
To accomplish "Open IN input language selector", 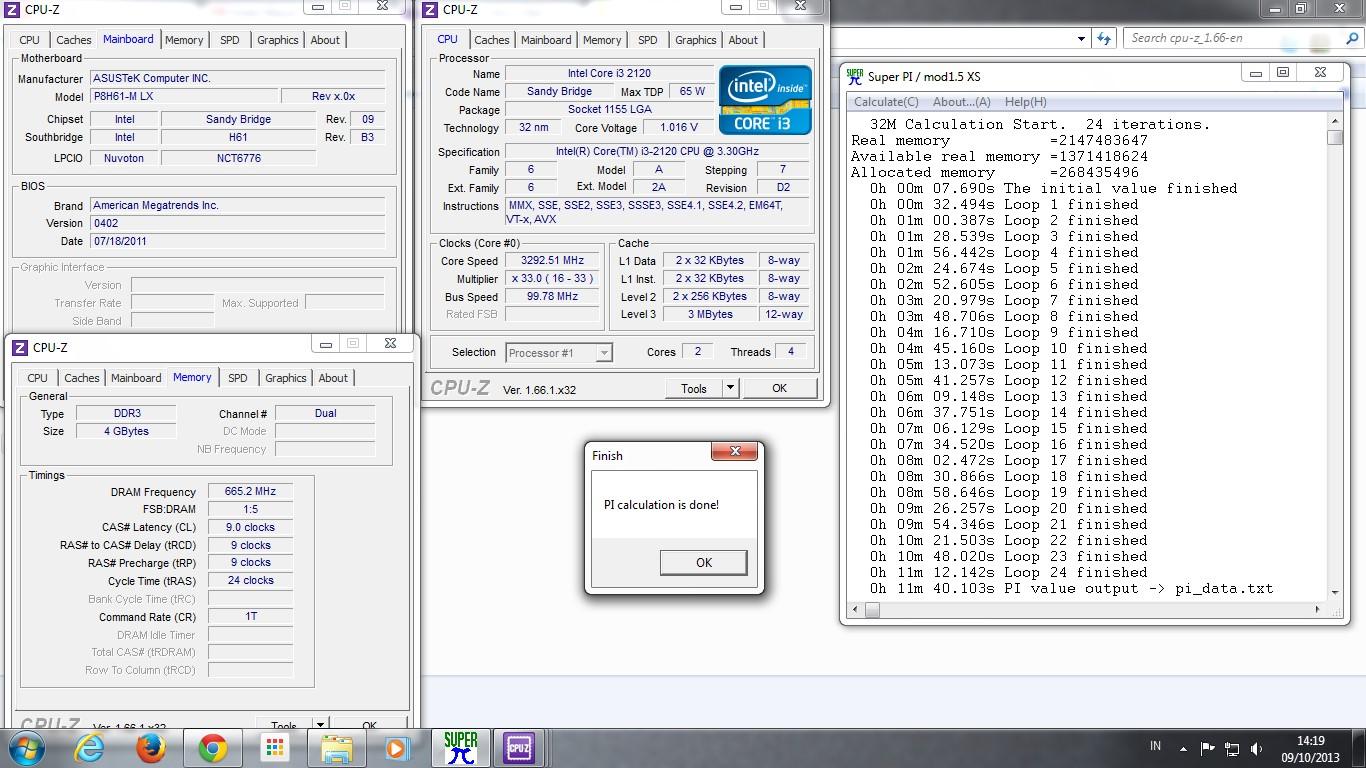I will 1156,746.
